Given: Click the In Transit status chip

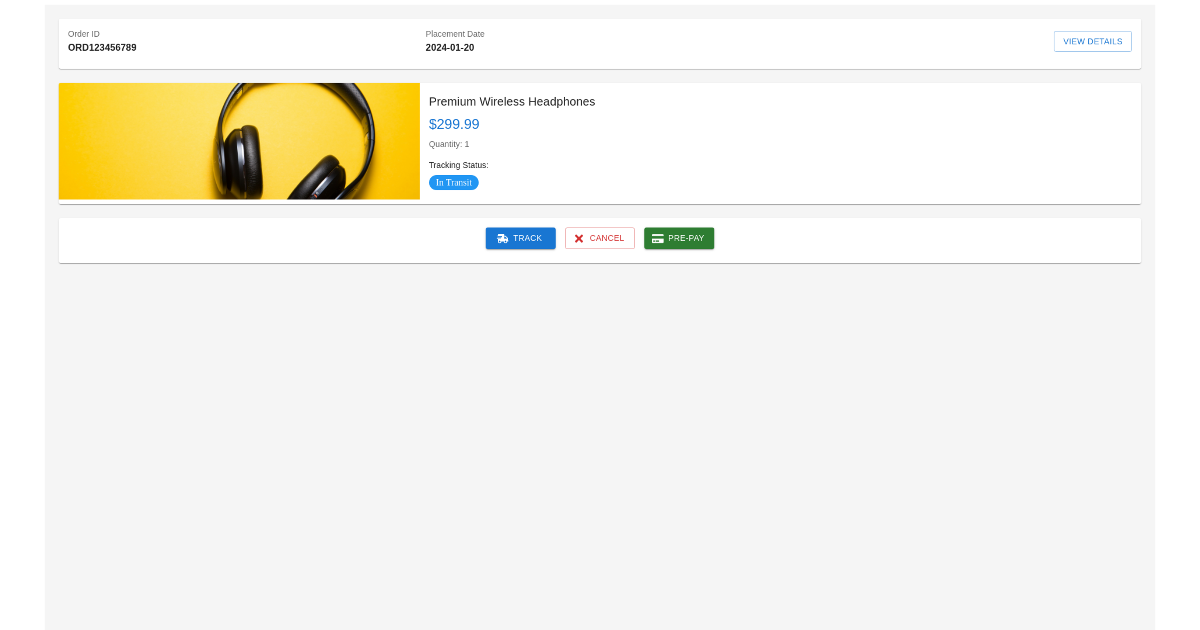Looking at the screenshot, I should point(454,183).
